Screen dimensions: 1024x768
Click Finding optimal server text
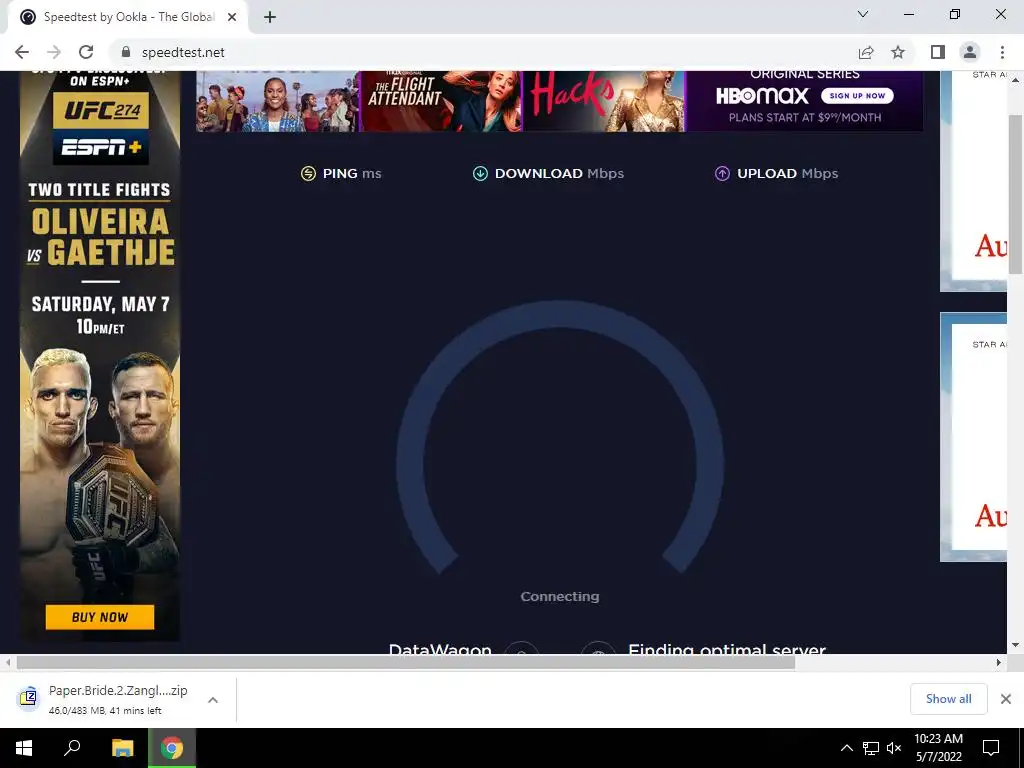(x=727, y=648)
